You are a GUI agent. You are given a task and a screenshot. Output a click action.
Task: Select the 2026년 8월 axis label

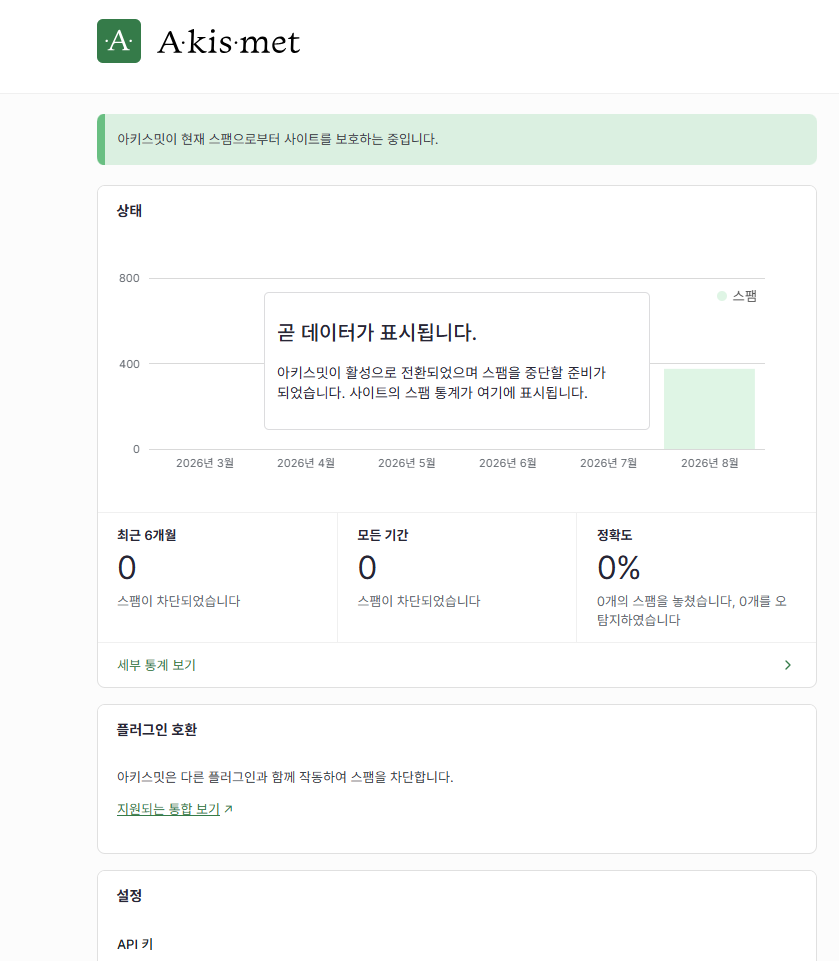pyautogui.click(x=709, y=463)
